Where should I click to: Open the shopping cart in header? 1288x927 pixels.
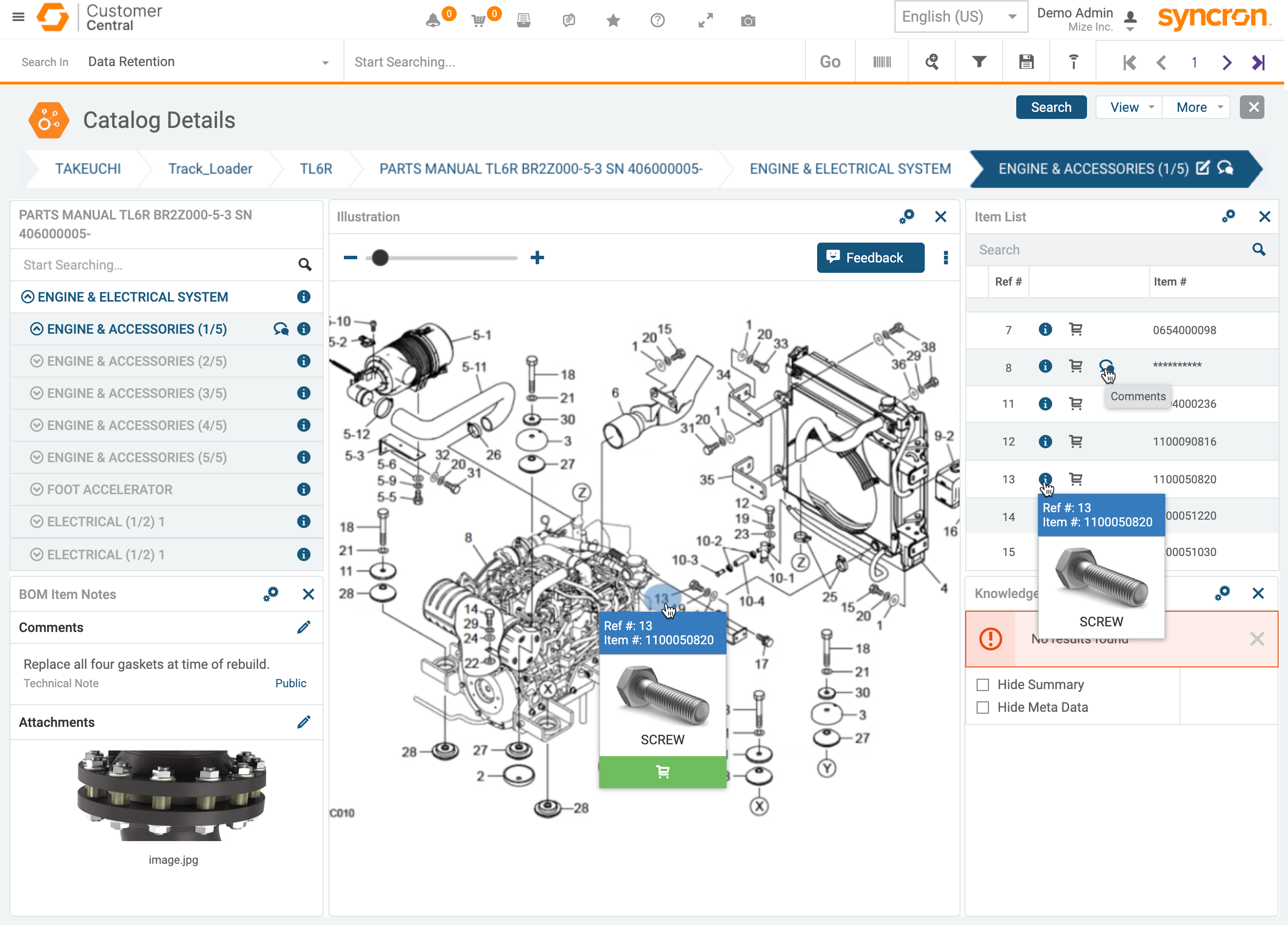[x=479, y=20]
